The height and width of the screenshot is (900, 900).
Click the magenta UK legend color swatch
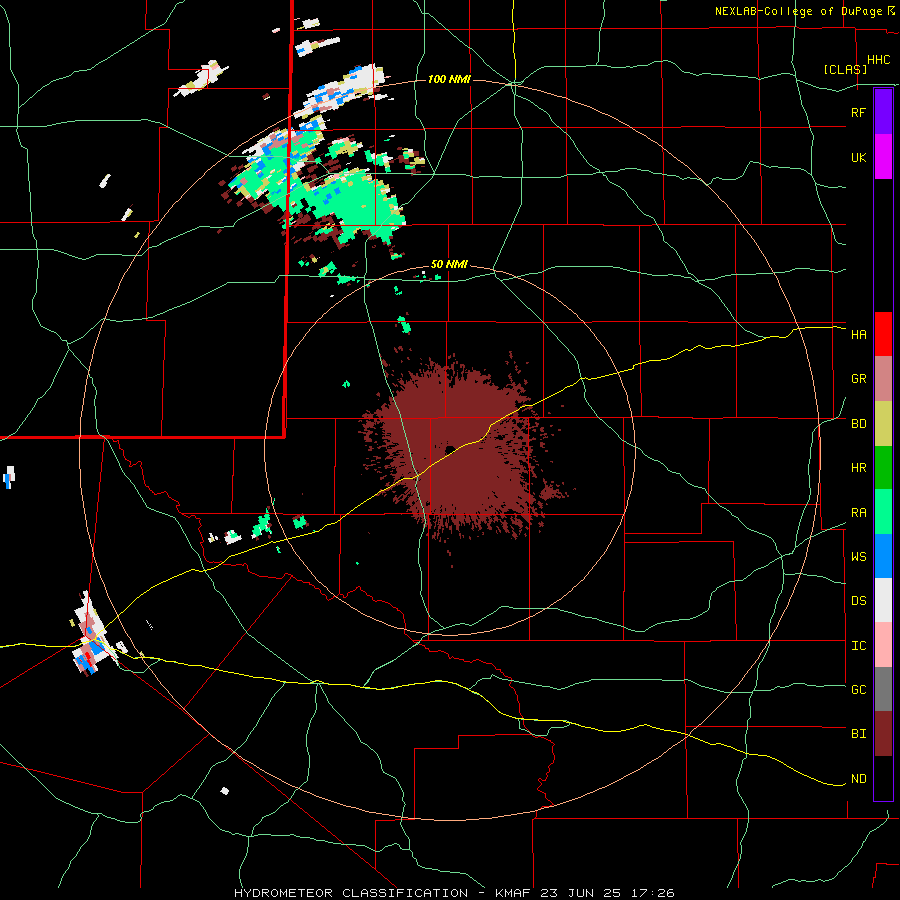click(883, 156)
